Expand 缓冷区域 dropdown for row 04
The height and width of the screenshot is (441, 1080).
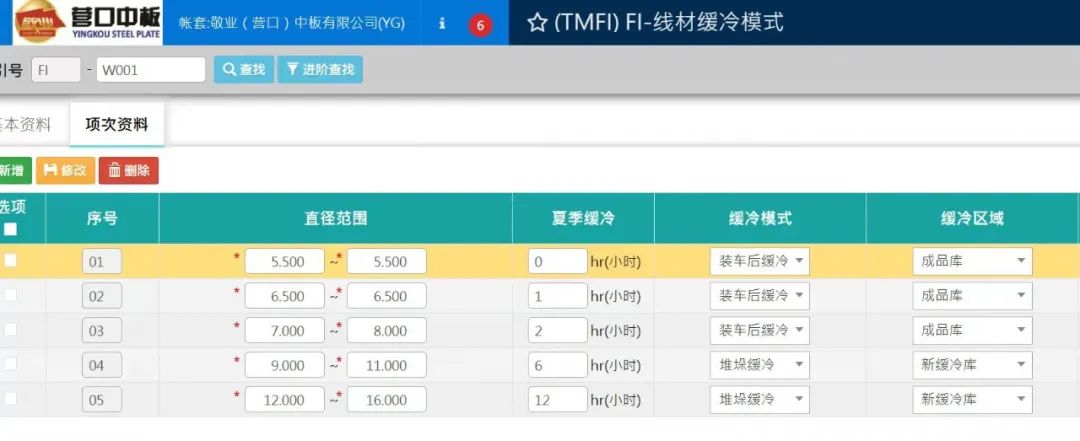tap(972, 365)
